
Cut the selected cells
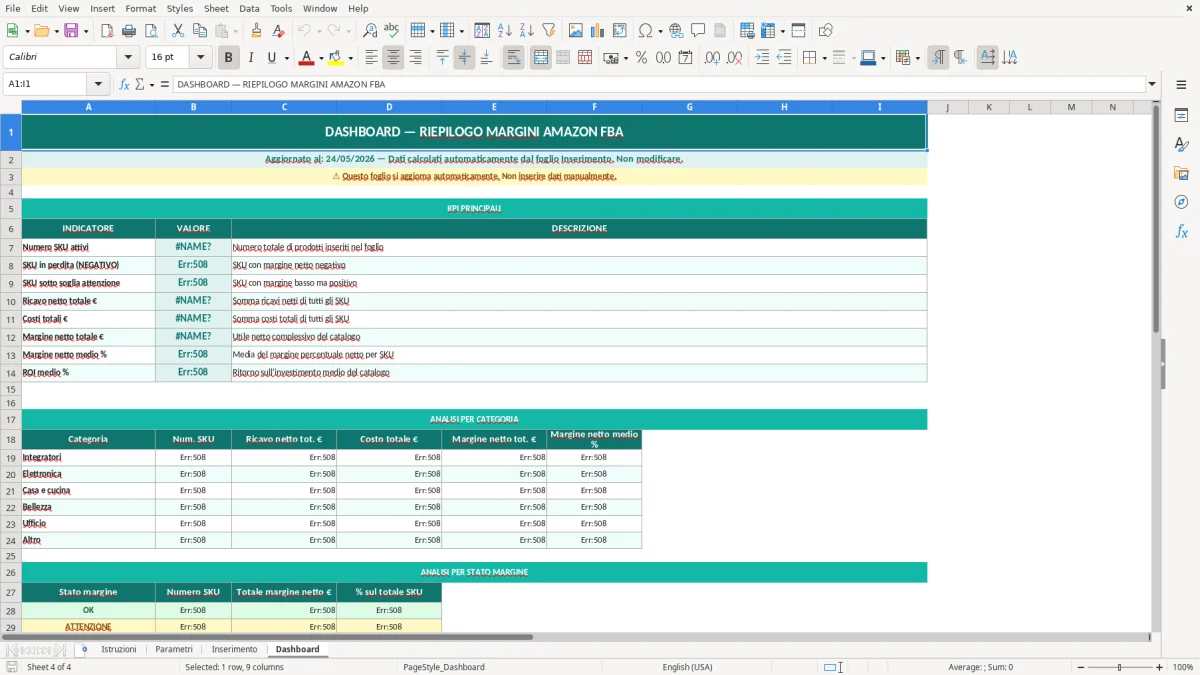point(177,31)
